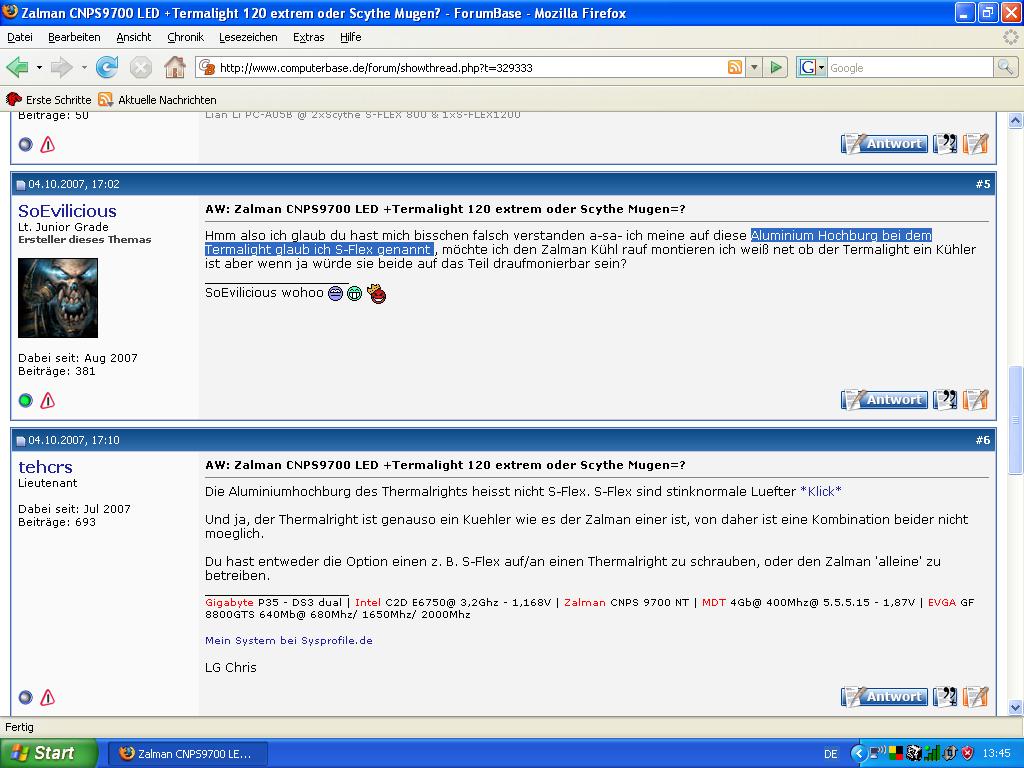
Task: Open Aktuelle Nachrichten feed bookmark
Action: 157,99
